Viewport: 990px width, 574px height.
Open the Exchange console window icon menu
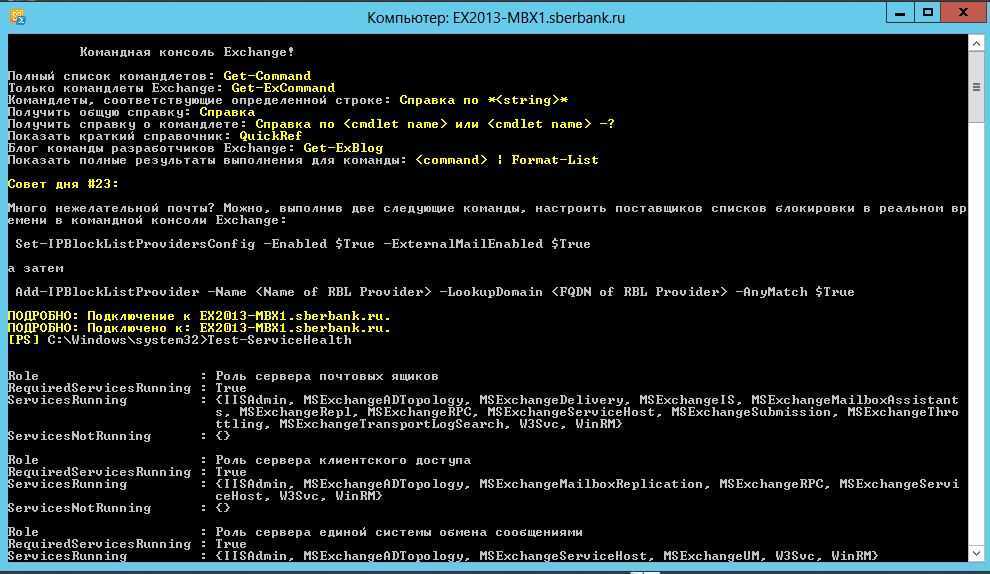pos(17,17)
